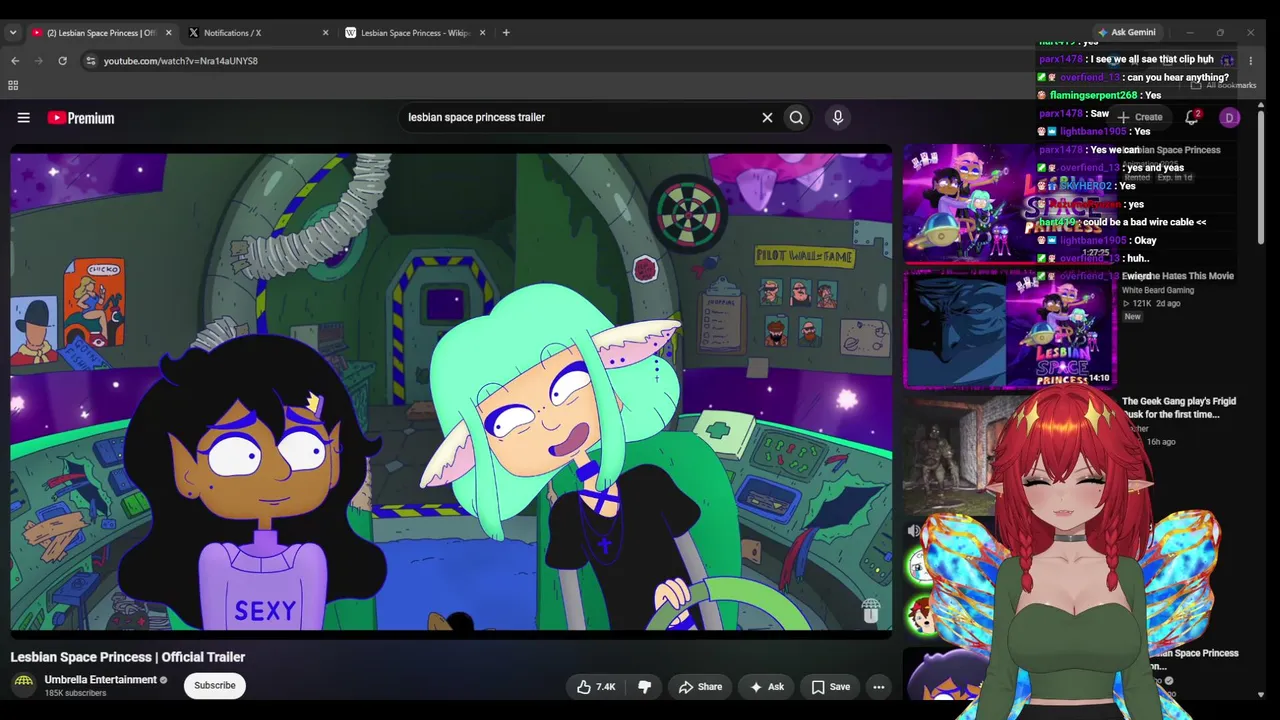Open Umbrella Entertainment channel avatar

23,685
